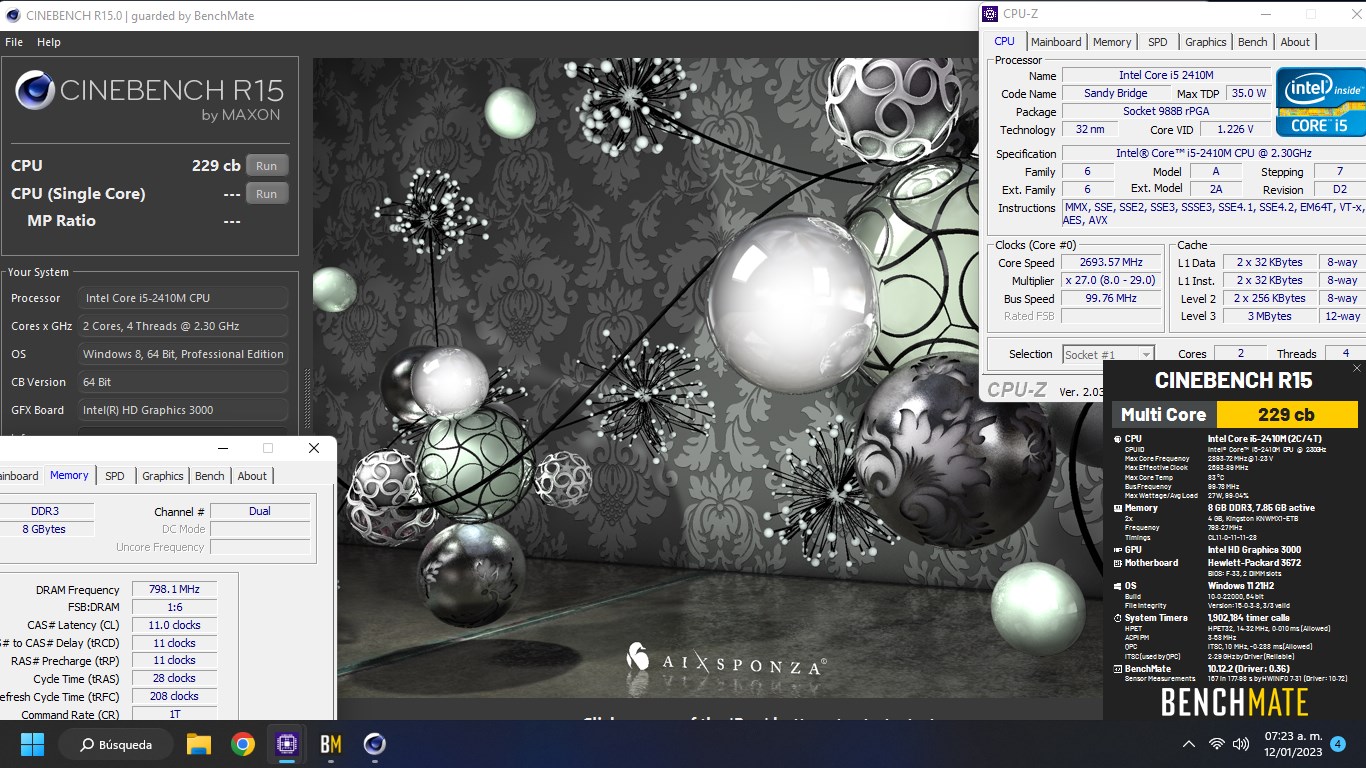Click the Cores x GHz field in Cinebench
1366x768 pixels.
(183, 326)
